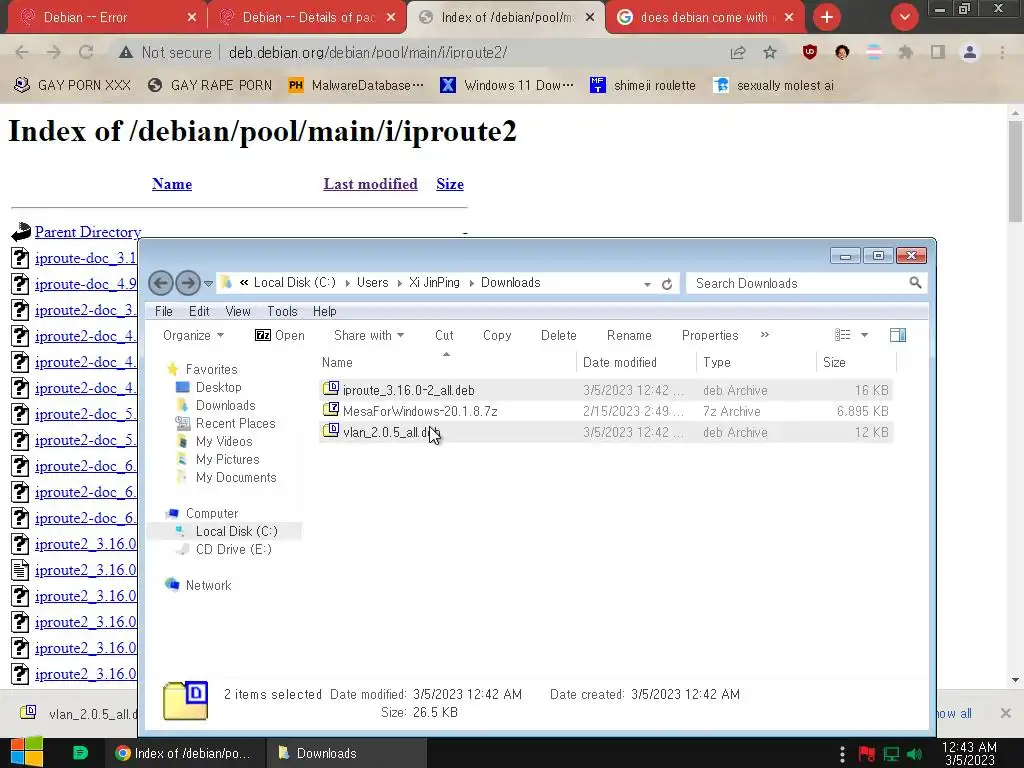Open the Help menu in Explorer
Viewport: 1024px width, 768px height.
tap(325, 312)
